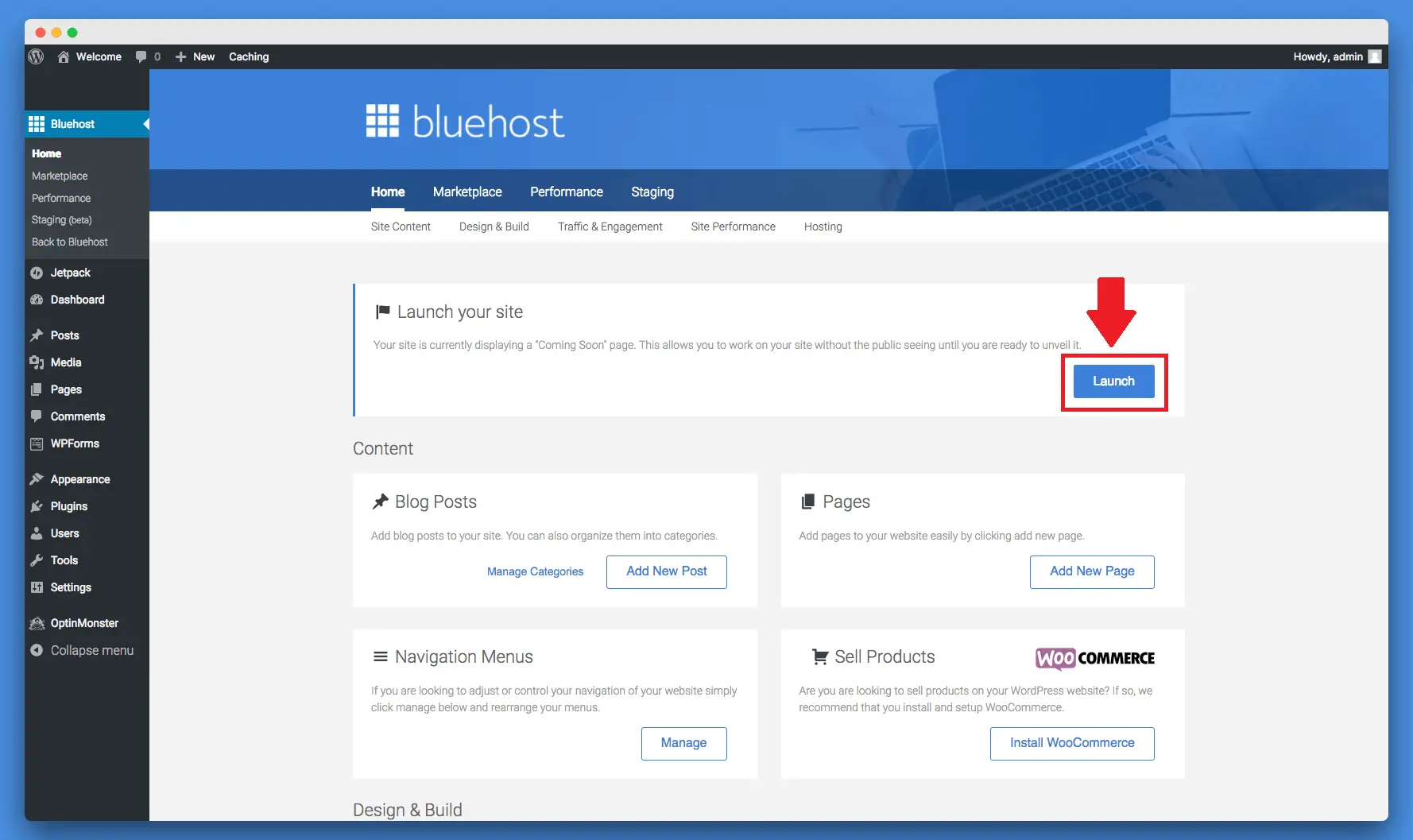Click the WooCommerce logo in Sell Products
This screenshot has height=840, width=1413.
click(x=1094, y=659)
